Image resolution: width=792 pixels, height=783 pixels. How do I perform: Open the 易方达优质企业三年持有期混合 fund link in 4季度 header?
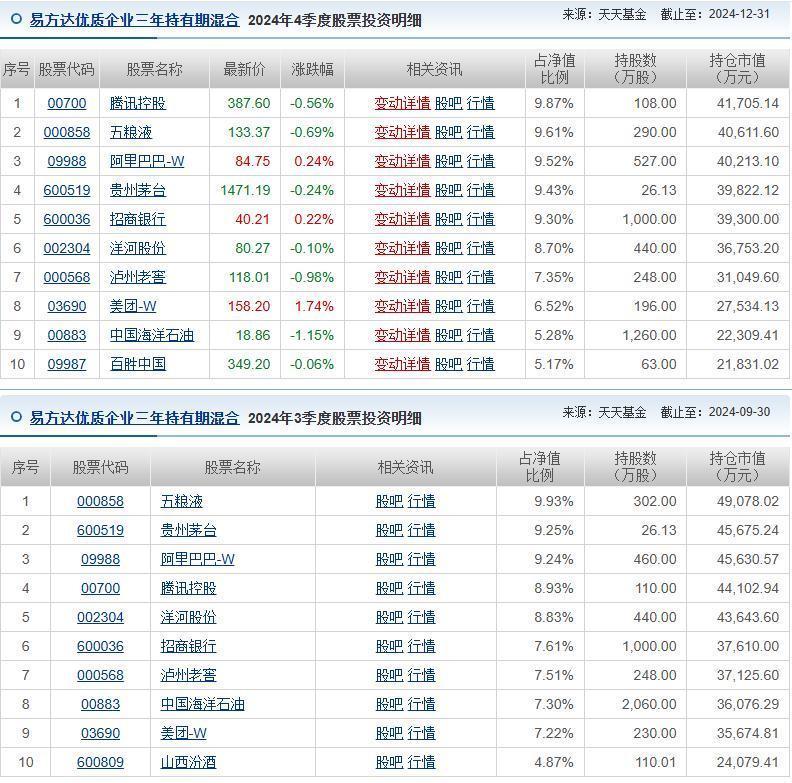[x=134, y=20]
